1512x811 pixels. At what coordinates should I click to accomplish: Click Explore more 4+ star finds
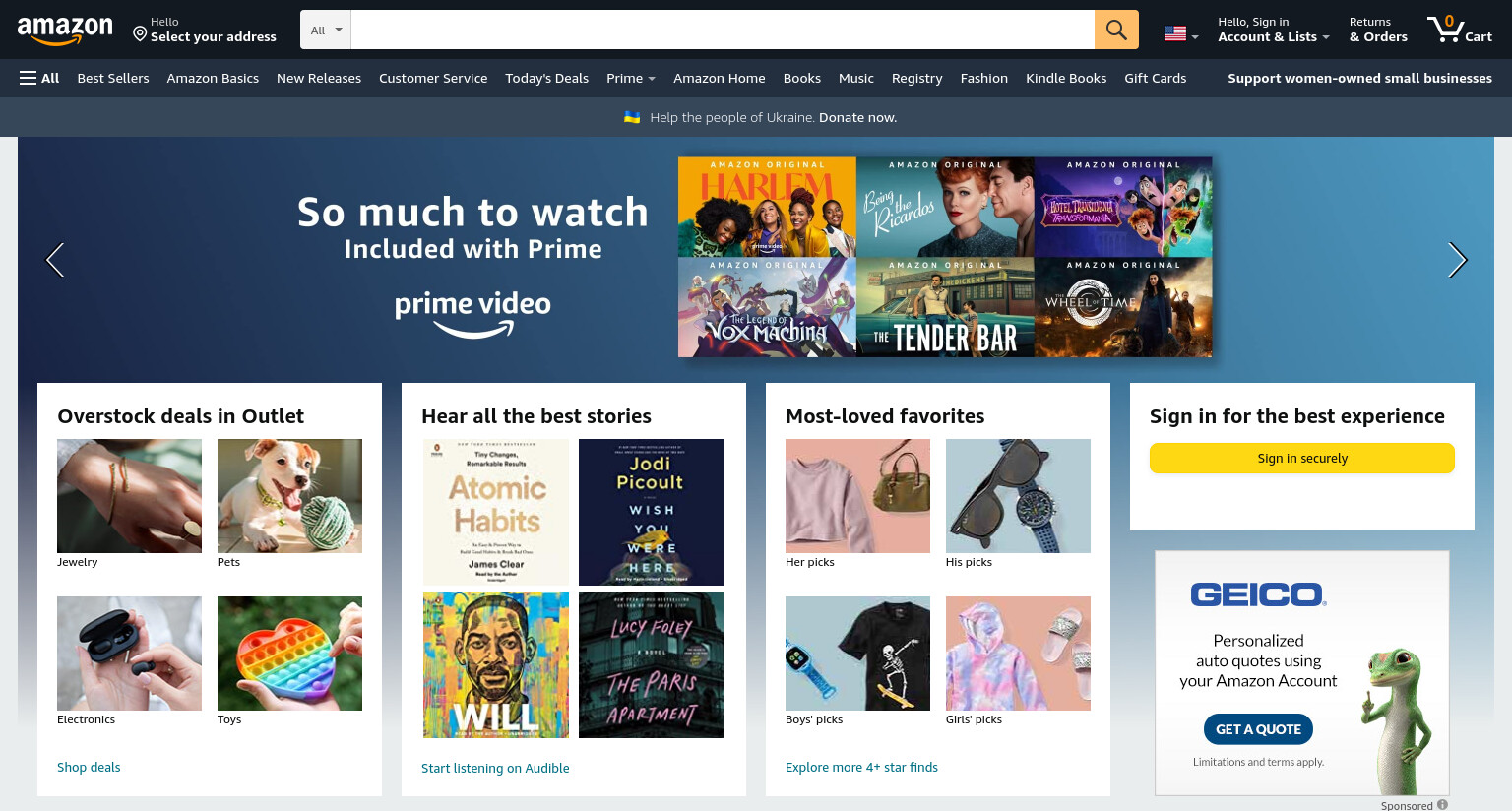pyautogui.click(x=861, y=767)
